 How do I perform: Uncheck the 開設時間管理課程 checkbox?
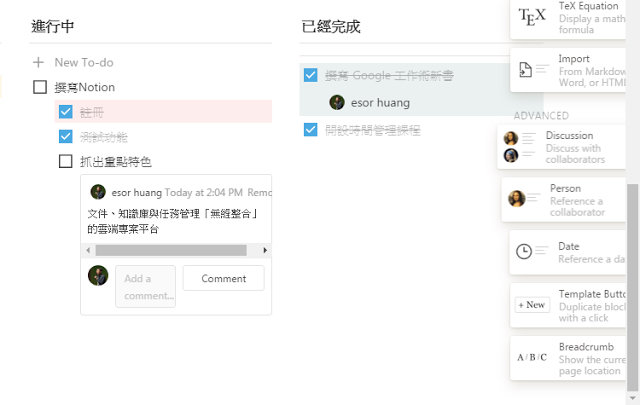click(310, 129)
